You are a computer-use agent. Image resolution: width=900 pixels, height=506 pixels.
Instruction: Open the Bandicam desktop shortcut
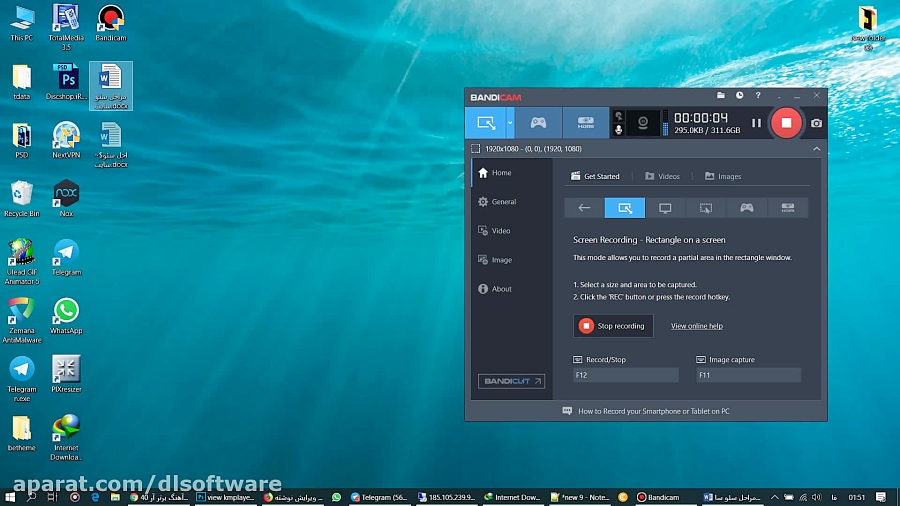[111, 24]
